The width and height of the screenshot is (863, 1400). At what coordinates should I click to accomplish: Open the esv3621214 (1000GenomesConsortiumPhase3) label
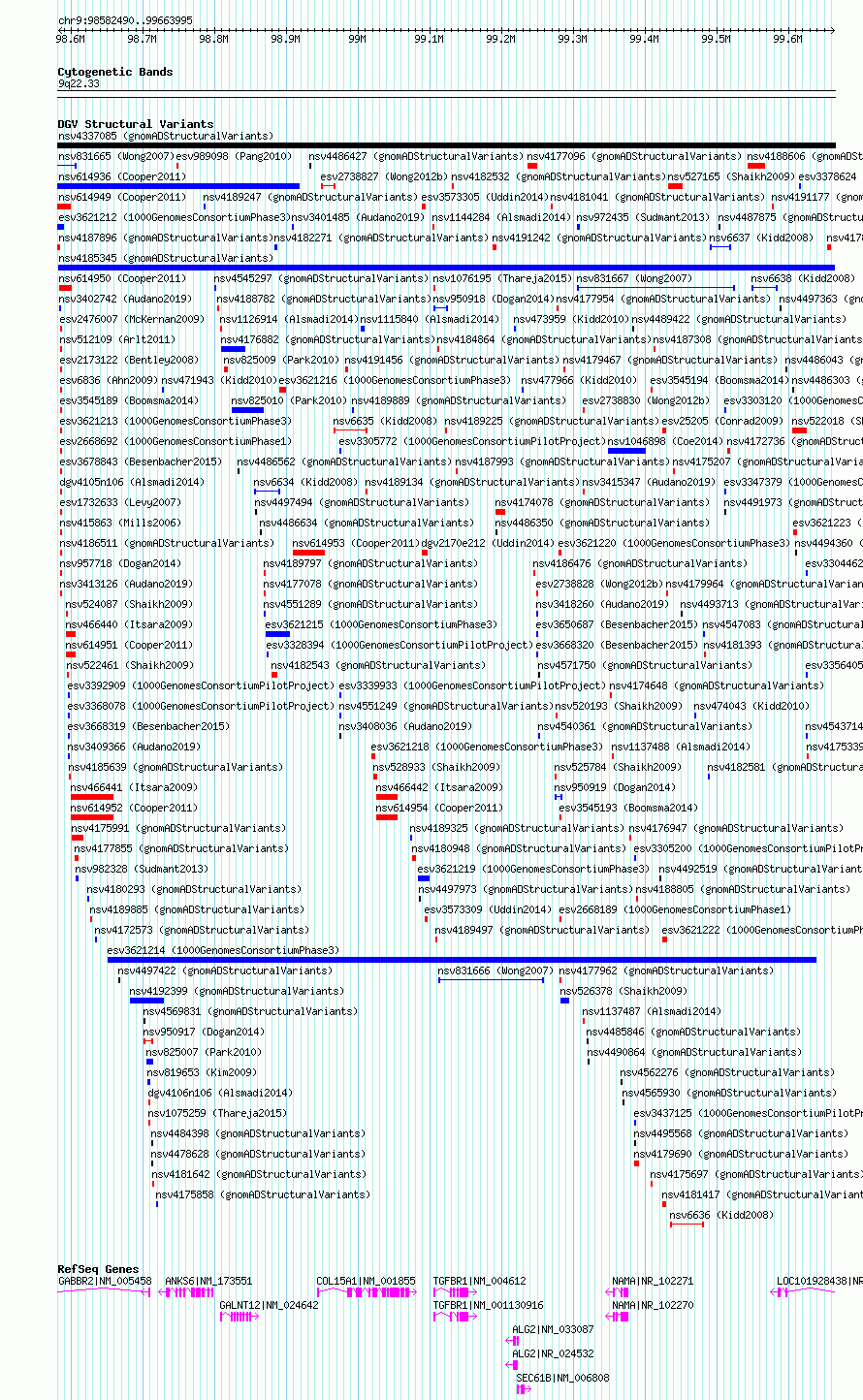223,950
